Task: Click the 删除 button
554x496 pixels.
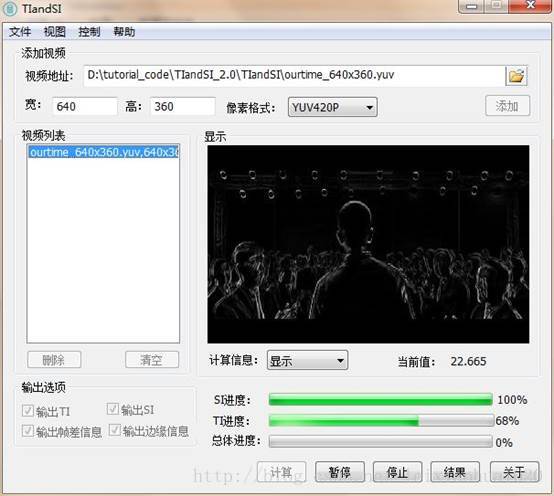Action: (x=54, y=360)
